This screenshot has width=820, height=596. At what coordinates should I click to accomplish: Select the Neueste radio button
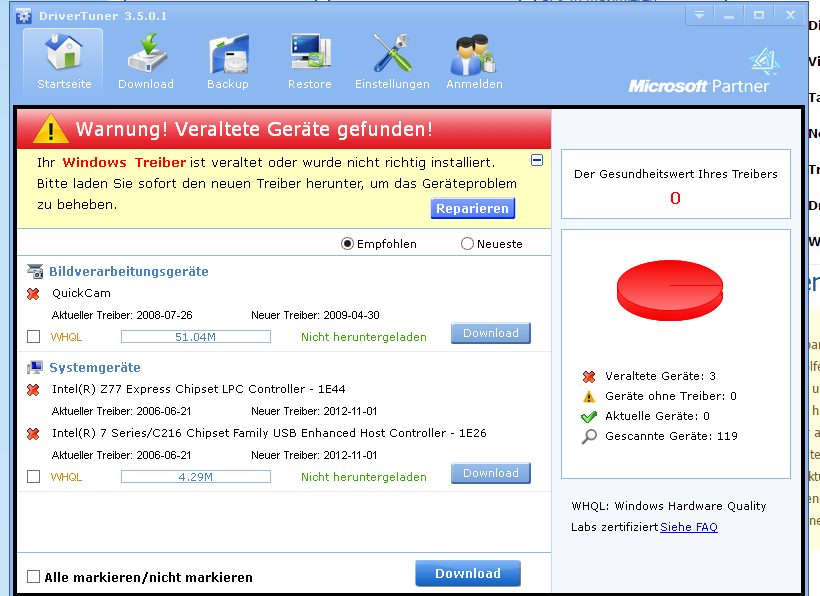(467, 244)
